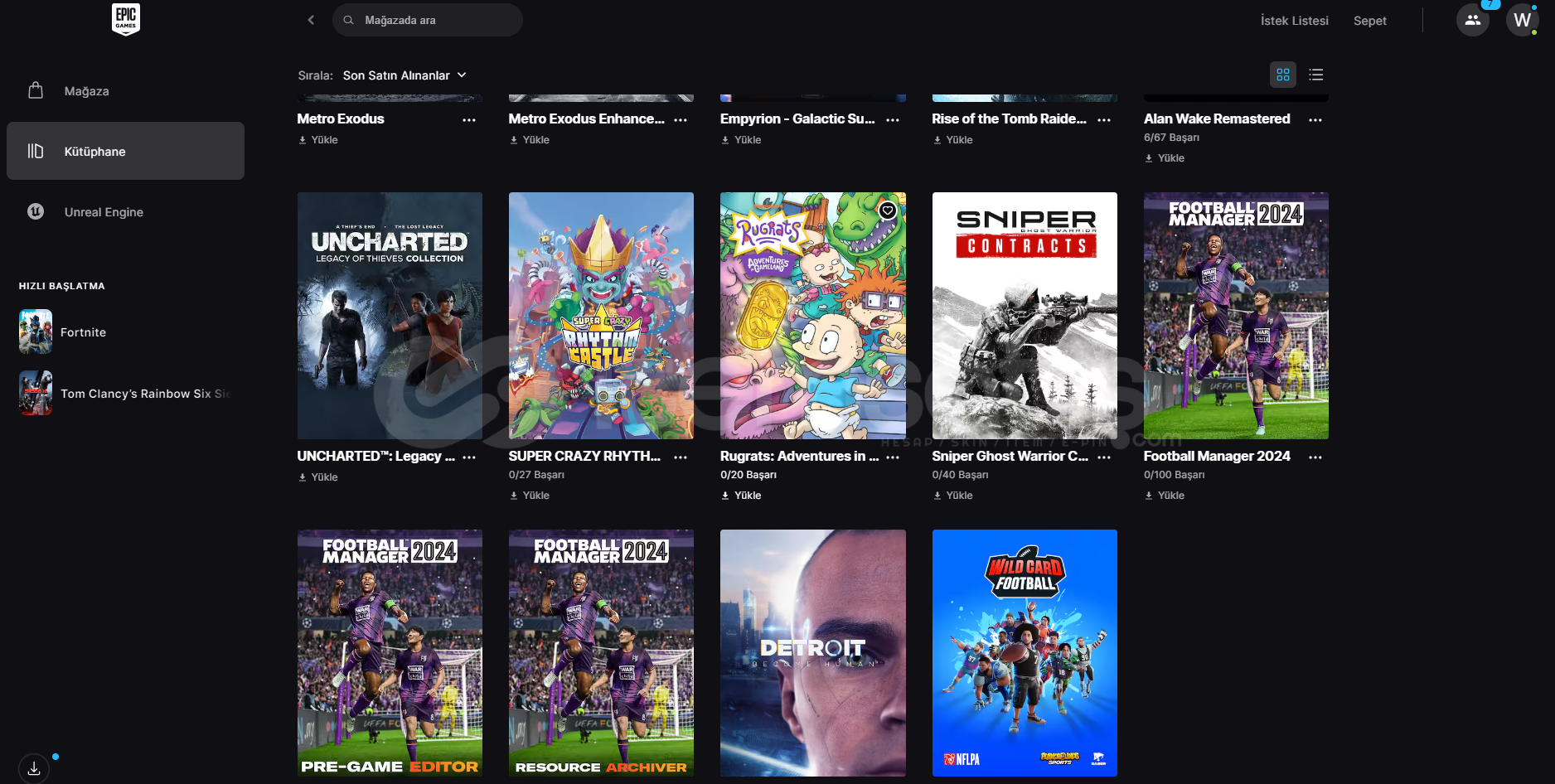1555x784 pixels.
Task: Open more options for Sniper Ghost Warrior Contracts
Action: pyautogui.click(x=1104, y=457)
